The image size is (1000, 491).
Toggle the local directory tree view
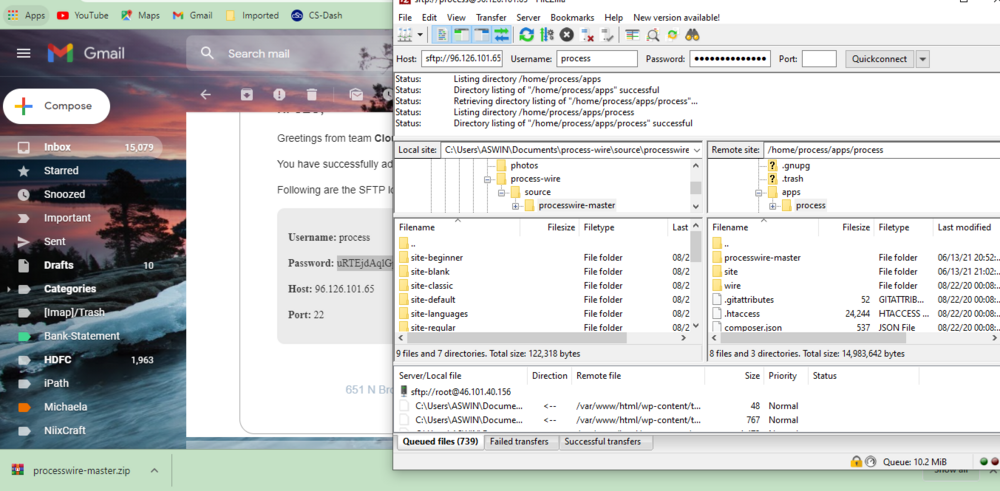click(x=462, y=35)
